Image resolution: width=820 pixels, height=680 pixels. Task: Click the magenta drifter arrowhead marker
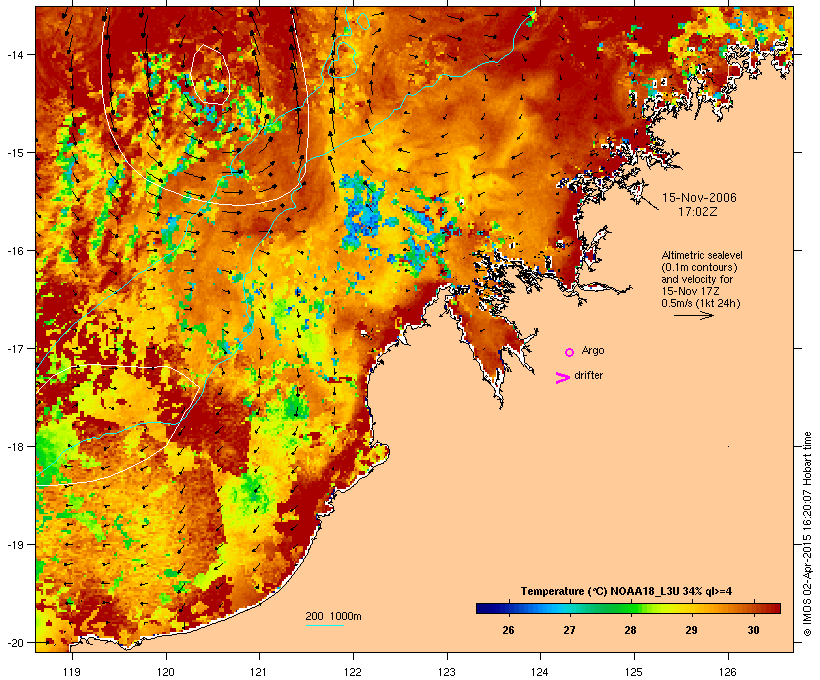pyautogui.click(x=562, y=378)
